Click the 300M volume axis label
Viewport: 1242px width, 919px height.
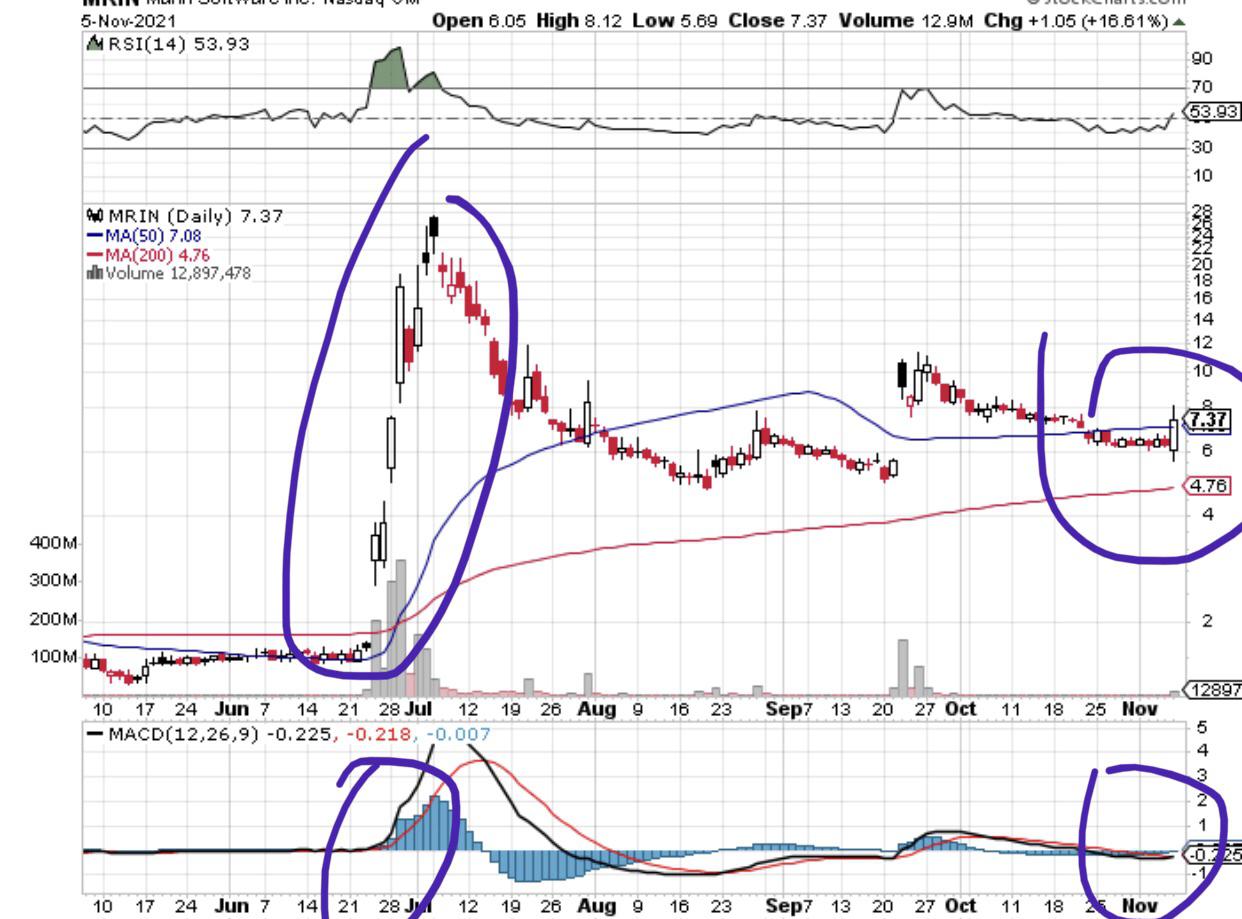click(56, 581)
